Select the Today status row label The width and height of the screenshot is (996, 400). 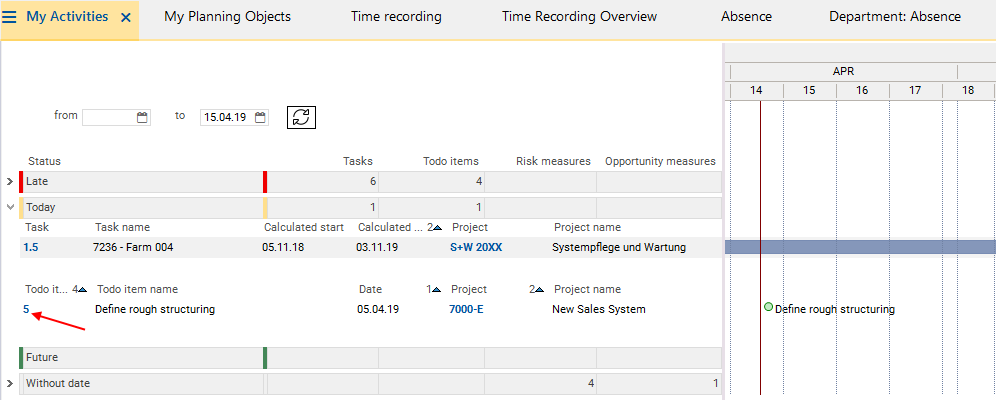coord(41,207)
